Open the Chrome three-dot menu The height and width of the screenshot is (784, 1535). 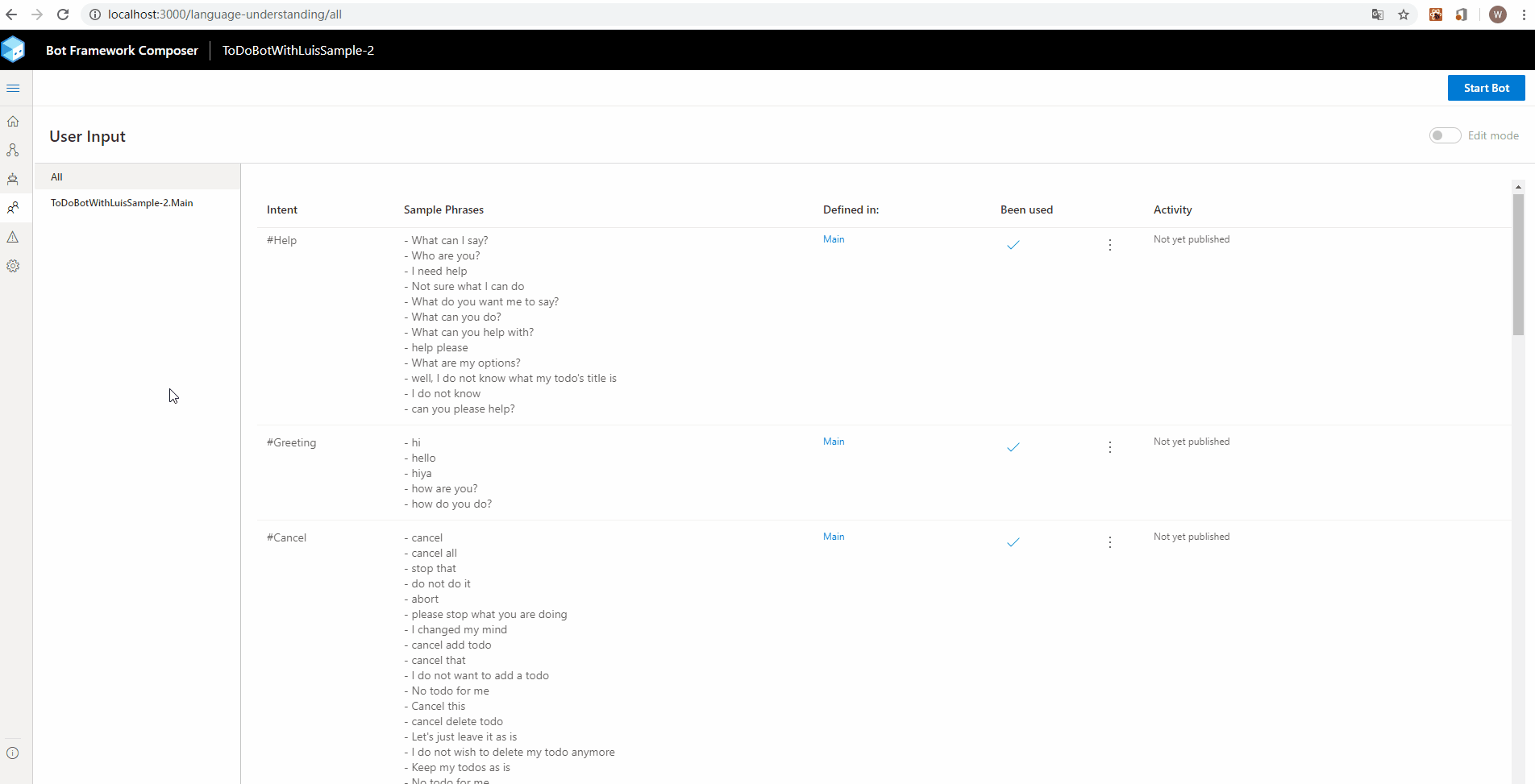[x=1523, y=15]
